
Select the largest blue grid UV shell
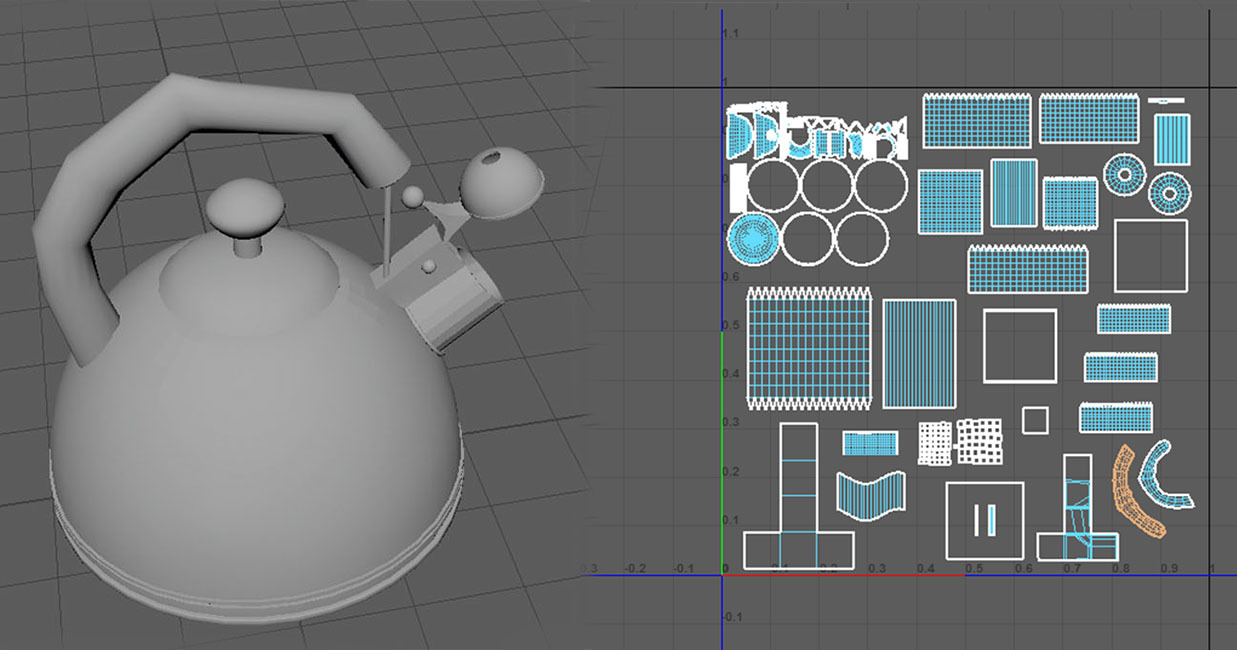809,349
